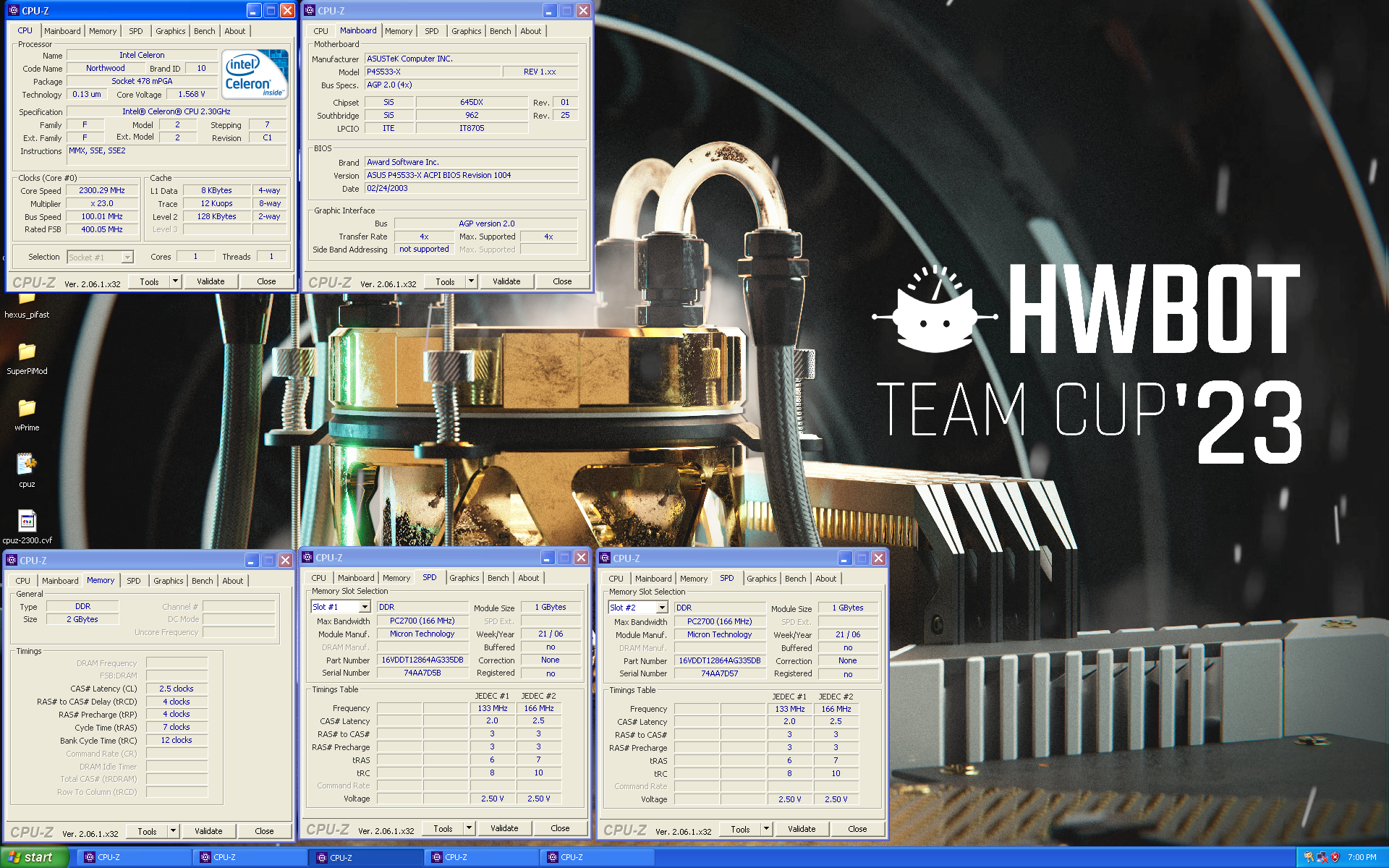Viewport: 1389px width, 868px height.
Task: Click the CPU window title bar app icon
Action: tap(14, 11)
